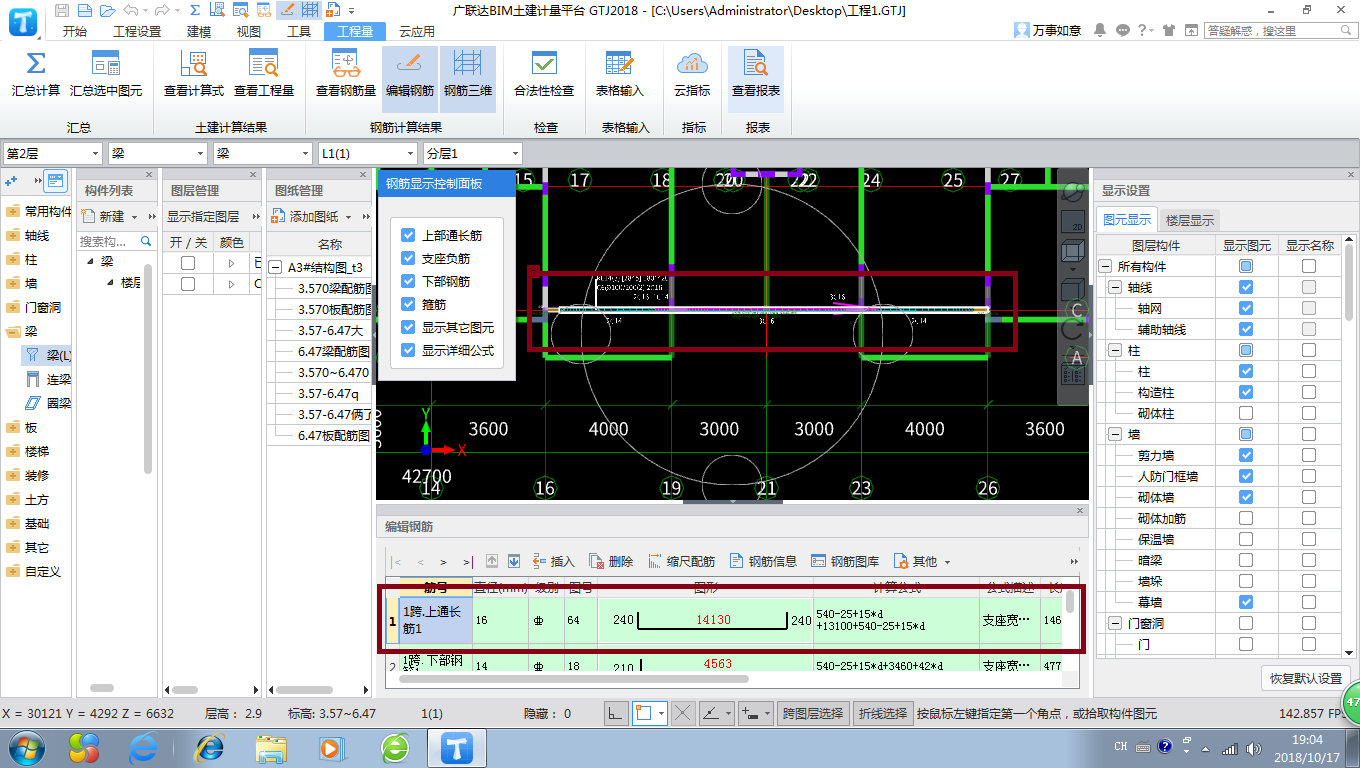Go to next rebar record (>)
The width and height of the screenshot is (1360, 768).
click(x=443, y=562)
